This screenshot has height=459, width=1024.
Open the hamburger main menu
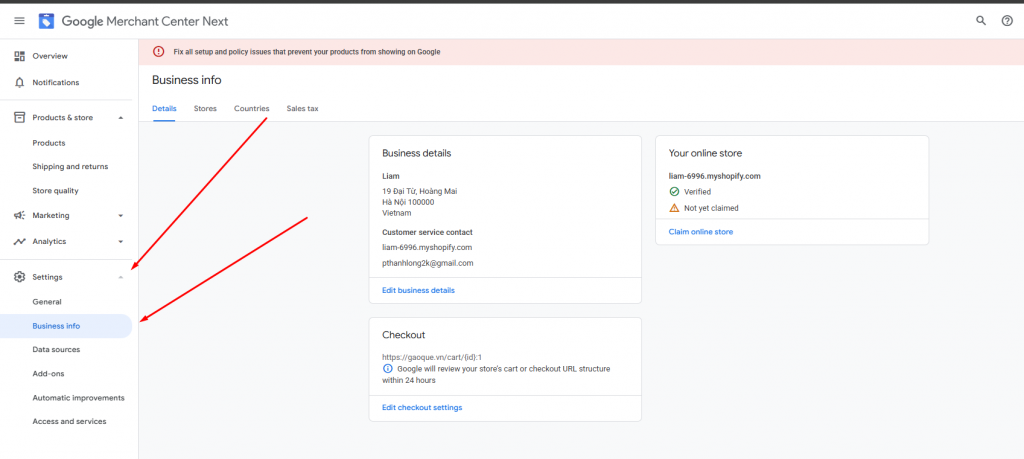point(19,21)
